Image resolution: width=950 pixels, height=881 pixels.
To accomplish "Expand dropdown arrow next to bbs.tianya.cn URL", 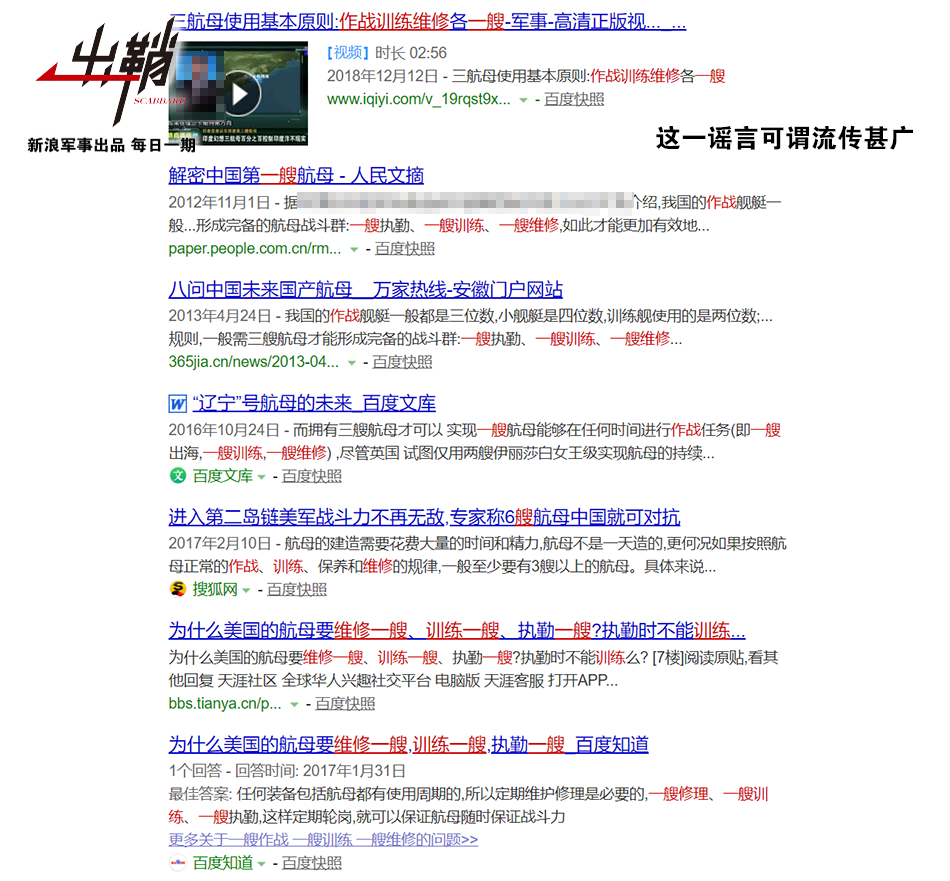I will point(294,705).
